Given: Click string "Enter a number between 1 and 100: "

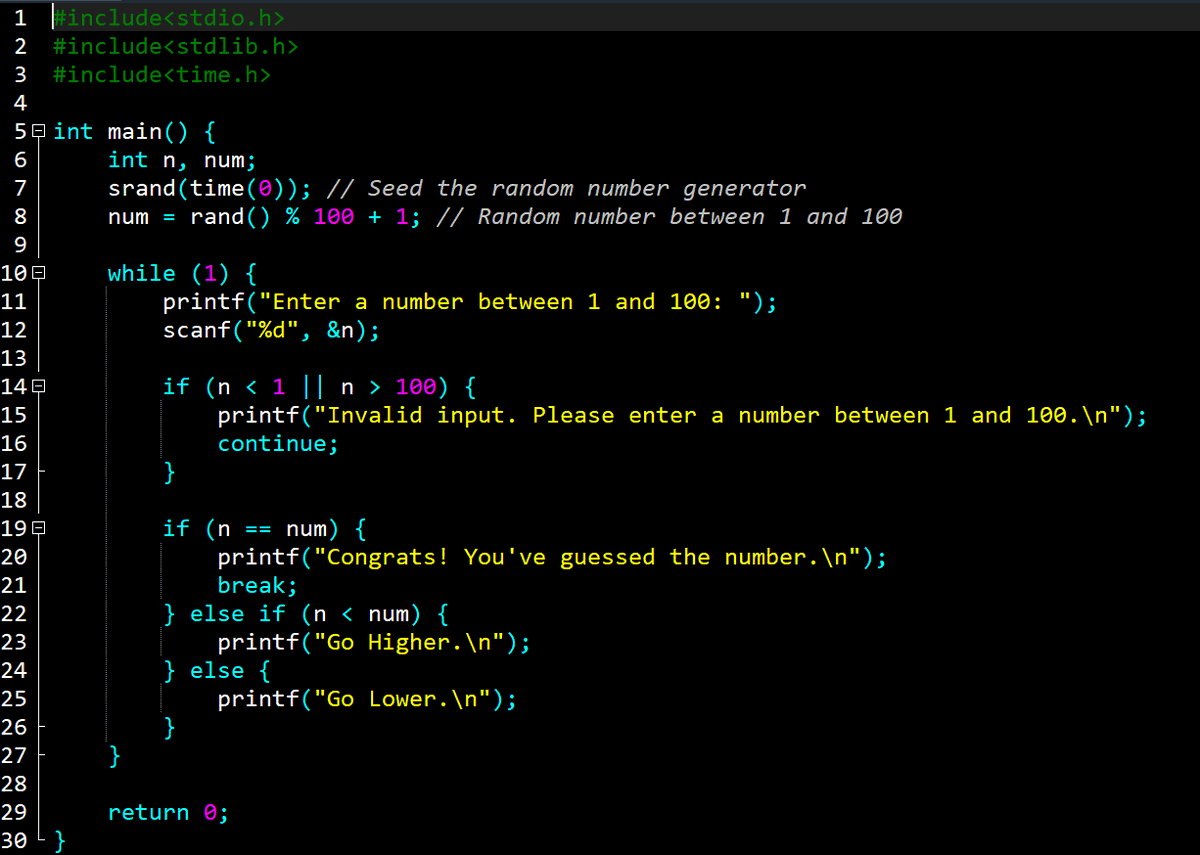Looking at the screenshot, I should coord(504,302).
